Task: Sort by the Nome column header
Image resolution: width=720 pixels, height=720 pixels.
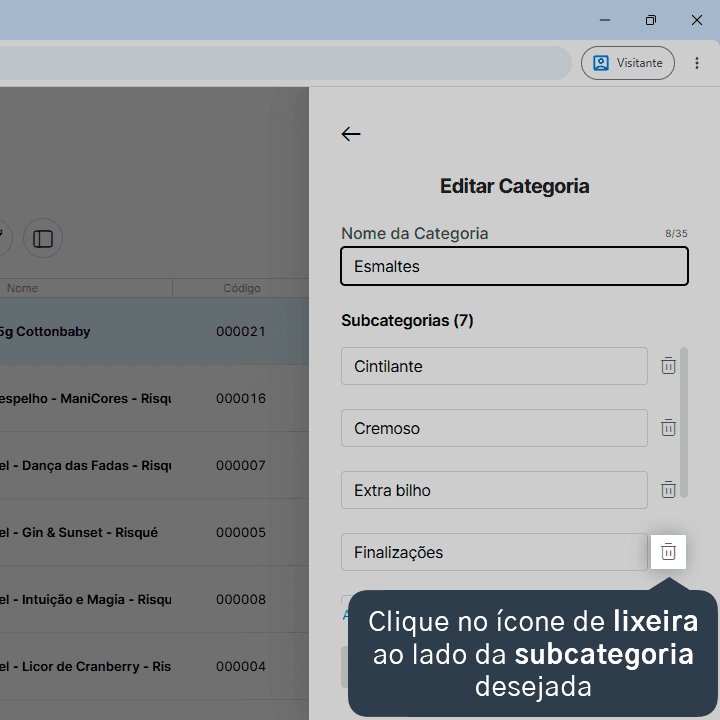Action: pos(22,288)
